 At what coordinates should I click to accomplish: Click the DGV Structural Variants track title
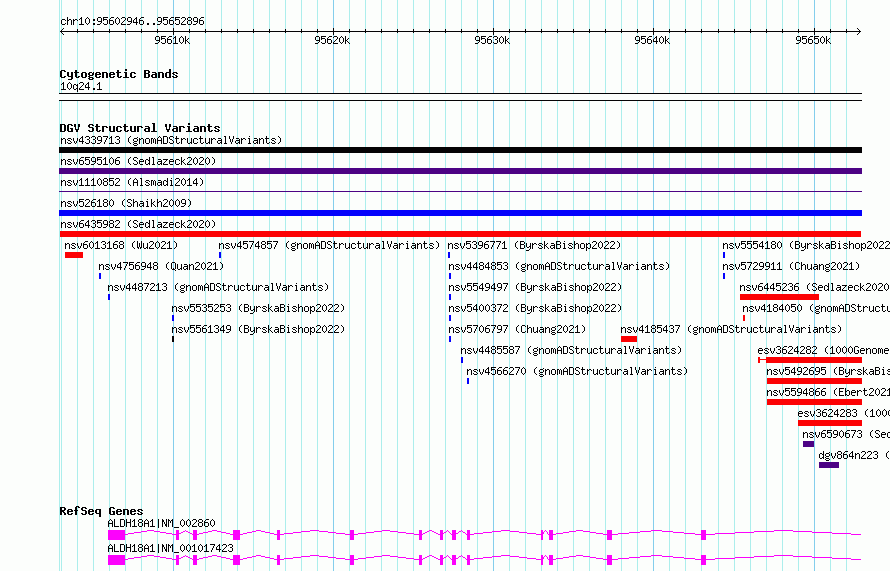click(140, 128)
